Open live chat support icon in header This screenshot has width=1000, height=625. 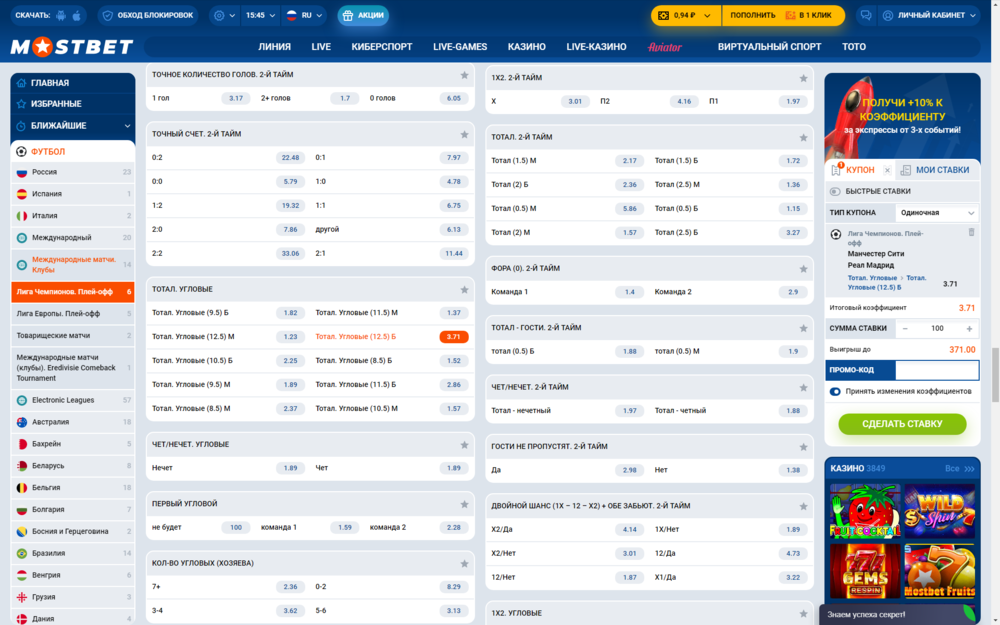pos(865,15)
